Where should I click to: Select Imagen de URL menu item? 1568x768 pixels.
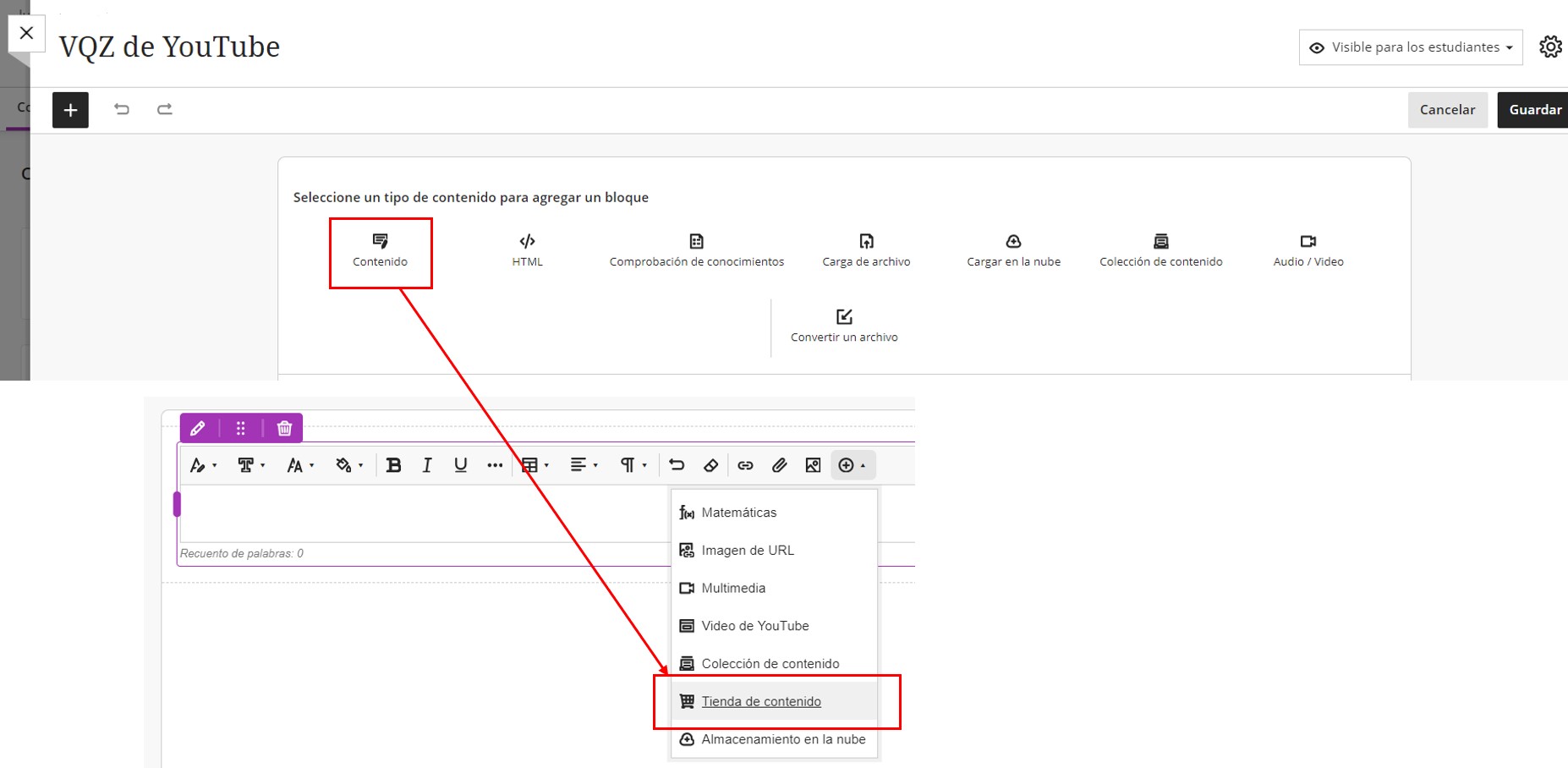tap(774, 551)
